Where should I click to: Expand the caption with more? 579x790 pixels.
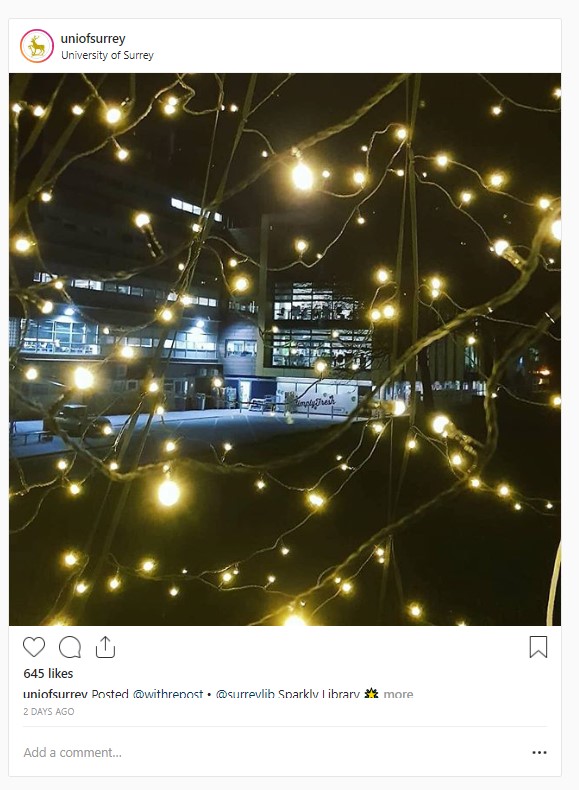[398, 694]
